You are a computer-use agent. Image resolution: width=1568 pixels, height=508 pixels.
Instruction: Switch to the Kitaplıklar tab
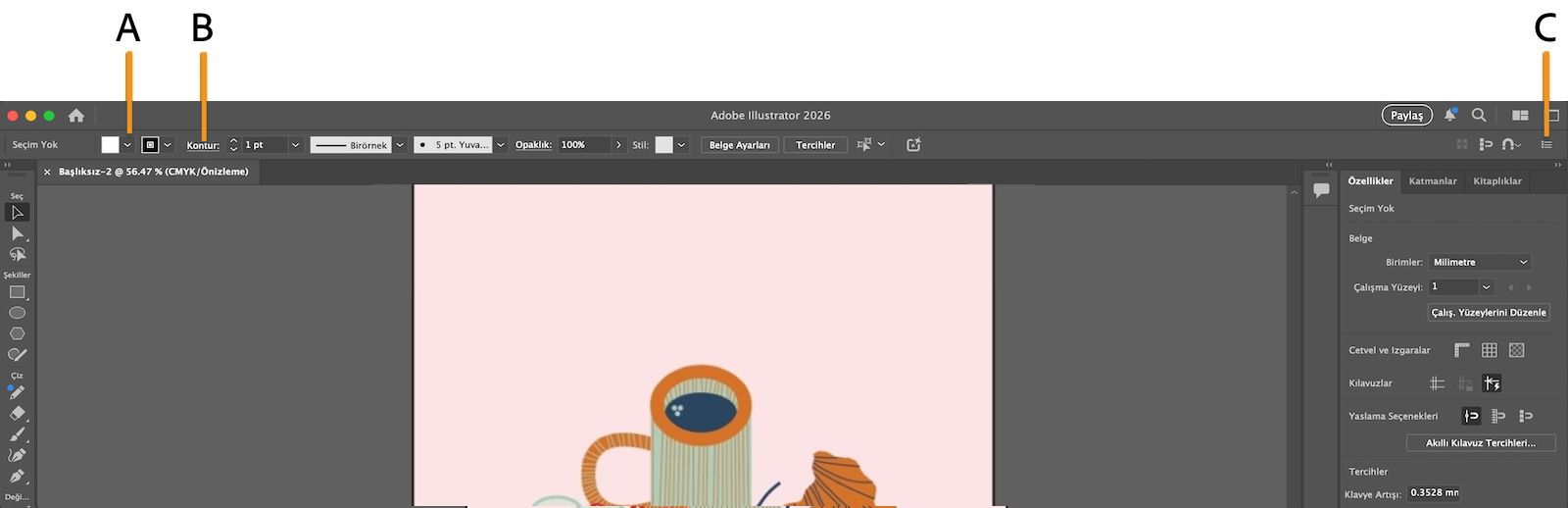1497,180
